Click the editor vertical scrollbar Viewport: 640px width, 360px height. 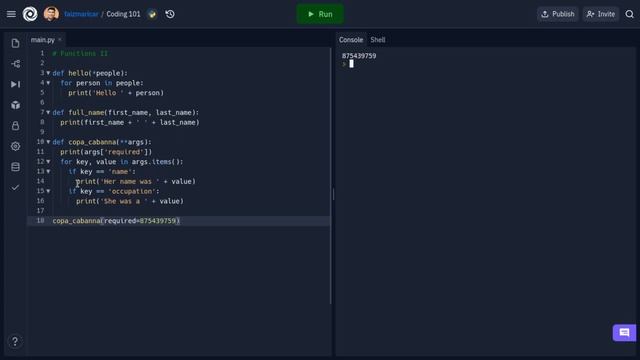point(330,176)
